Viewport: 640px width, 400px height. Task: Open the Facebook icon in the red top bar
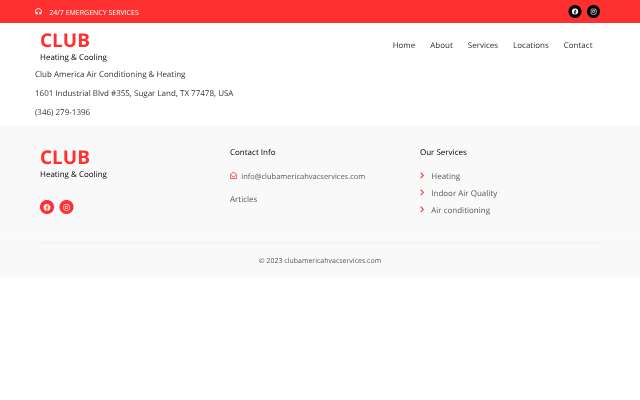point(575,11)
